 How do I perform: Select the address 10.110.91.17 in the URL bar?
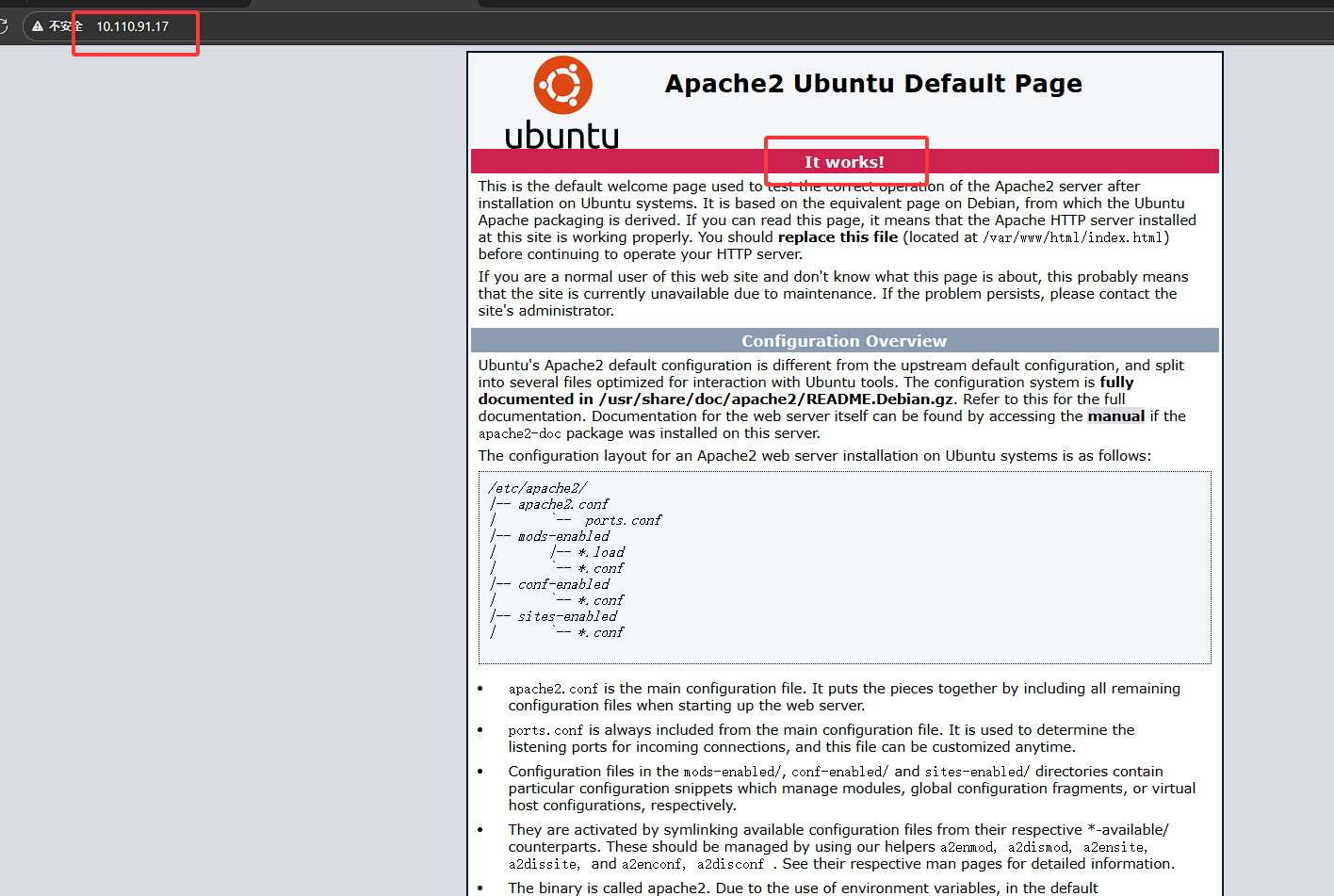133,26
